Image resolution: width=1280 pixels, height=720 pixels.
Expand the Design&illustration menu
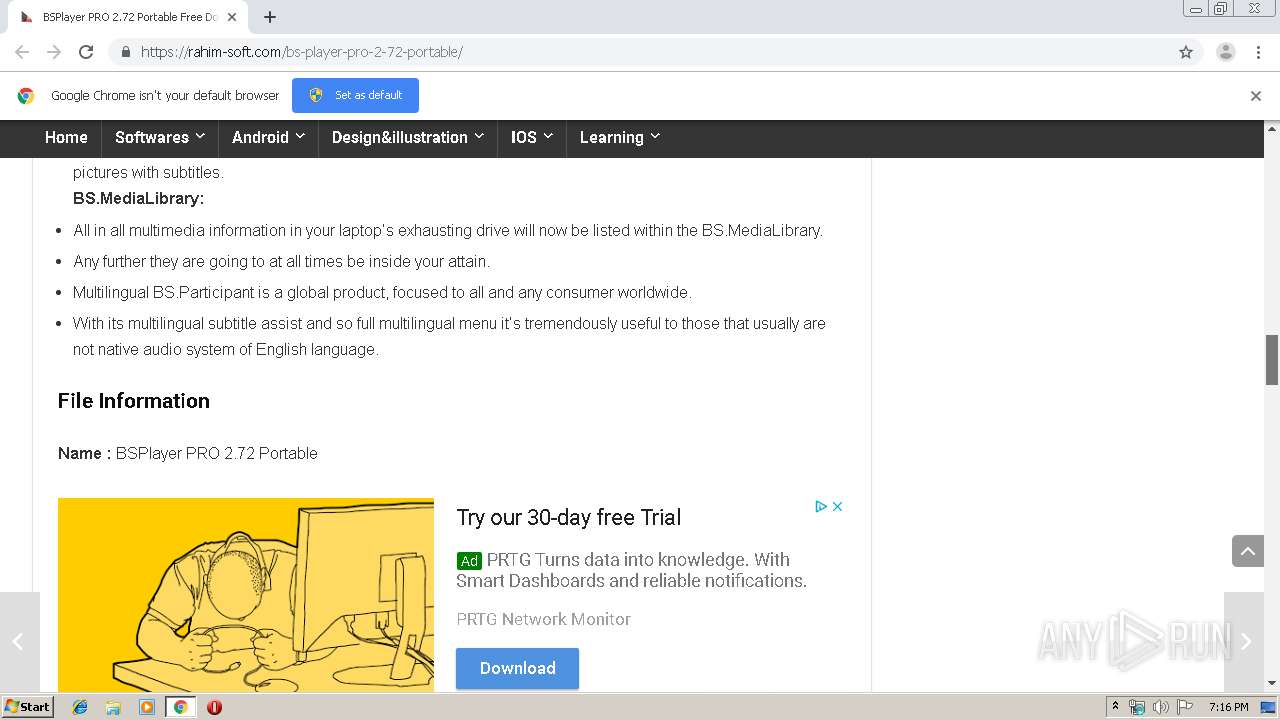coord(408,138)
